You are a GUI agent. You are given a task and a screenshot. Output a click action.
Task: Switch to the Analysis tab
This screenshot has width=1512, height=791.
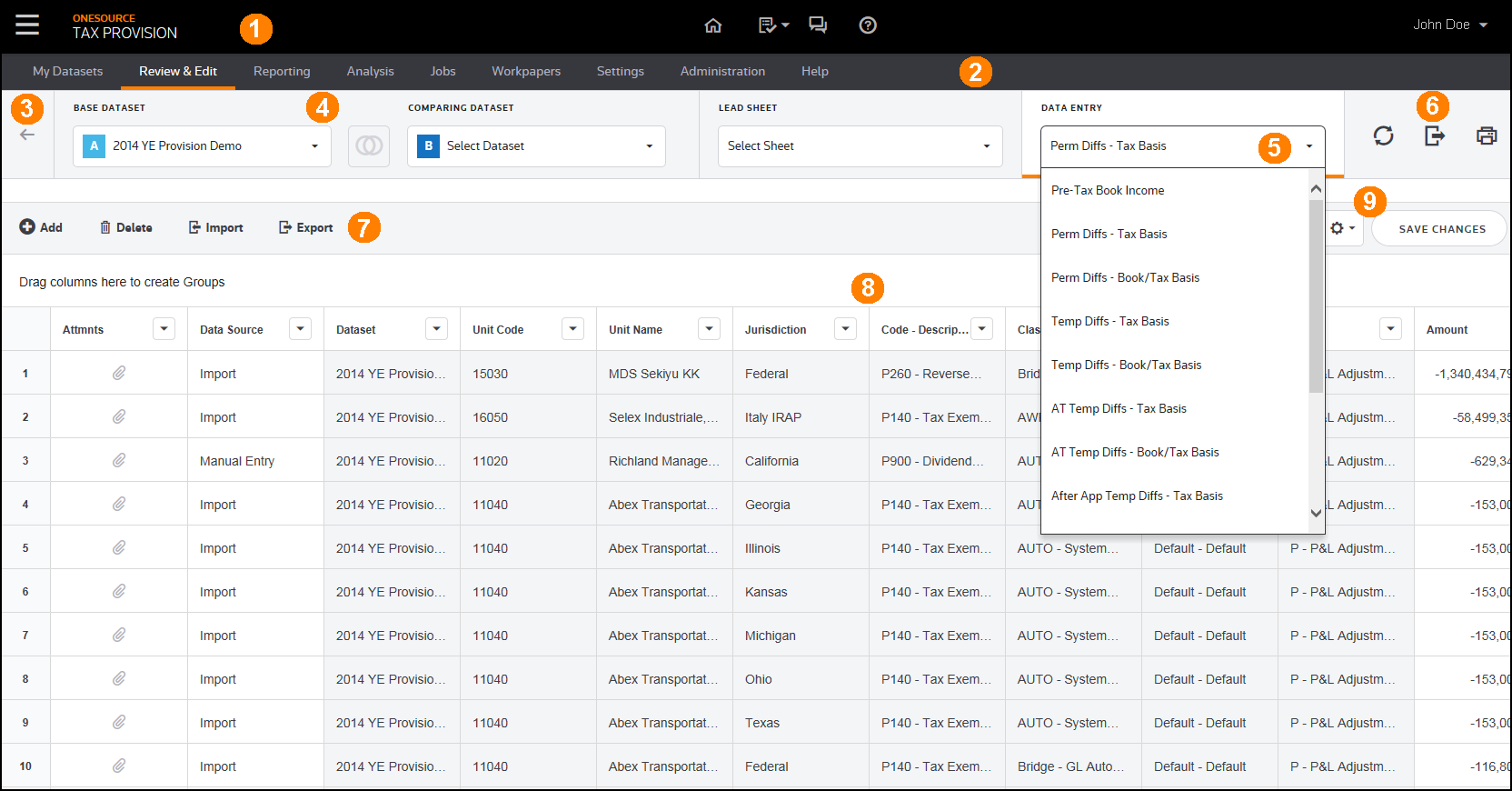tap(370, 71)
